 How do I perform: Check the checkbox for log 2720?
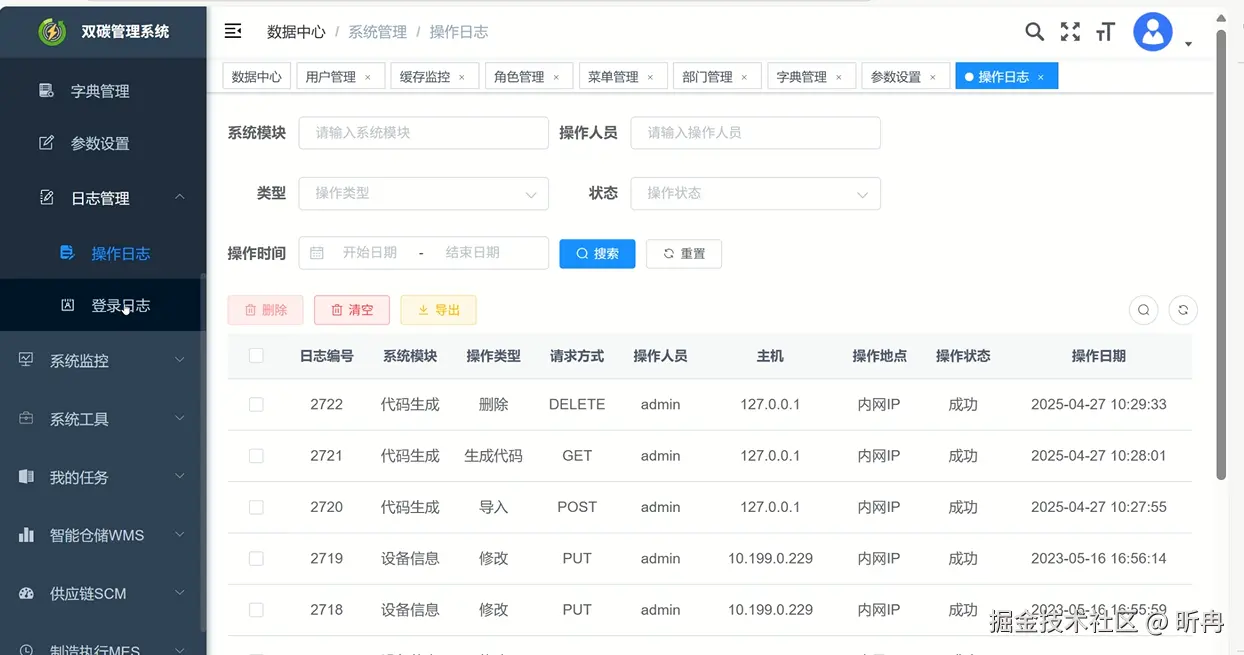pyautogui.click(x=256, y=507)
